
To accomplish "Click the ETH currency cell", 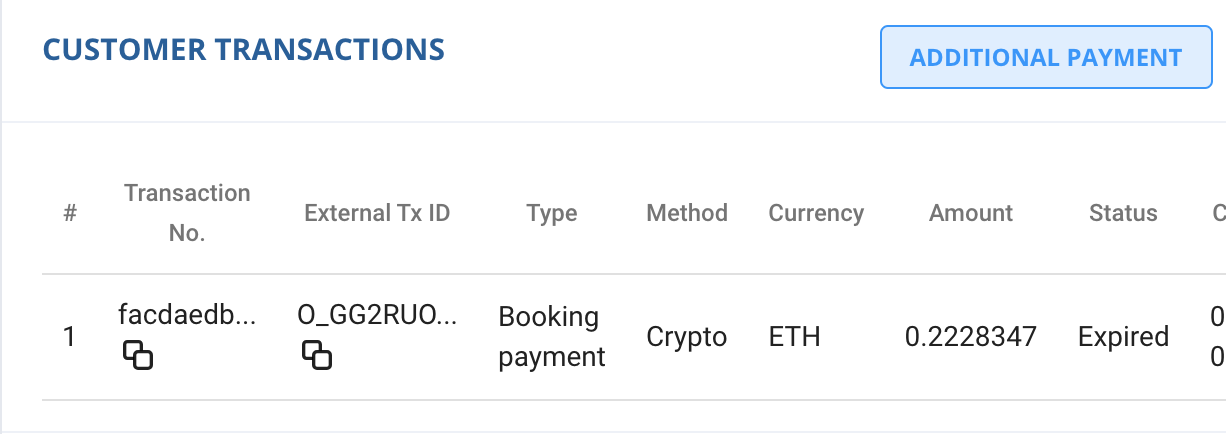I will pos(794,337).
